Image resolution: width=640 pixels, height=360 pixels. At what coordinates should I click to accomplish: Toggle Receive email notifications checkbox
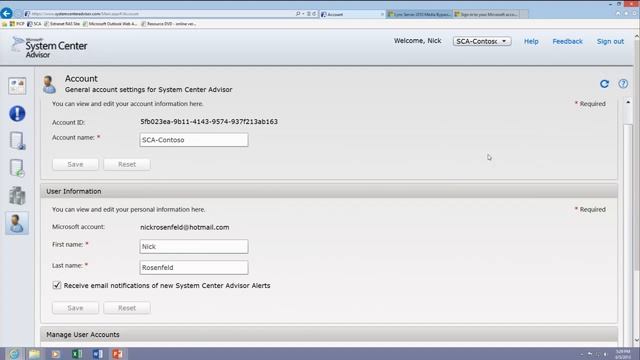[57, 285]
